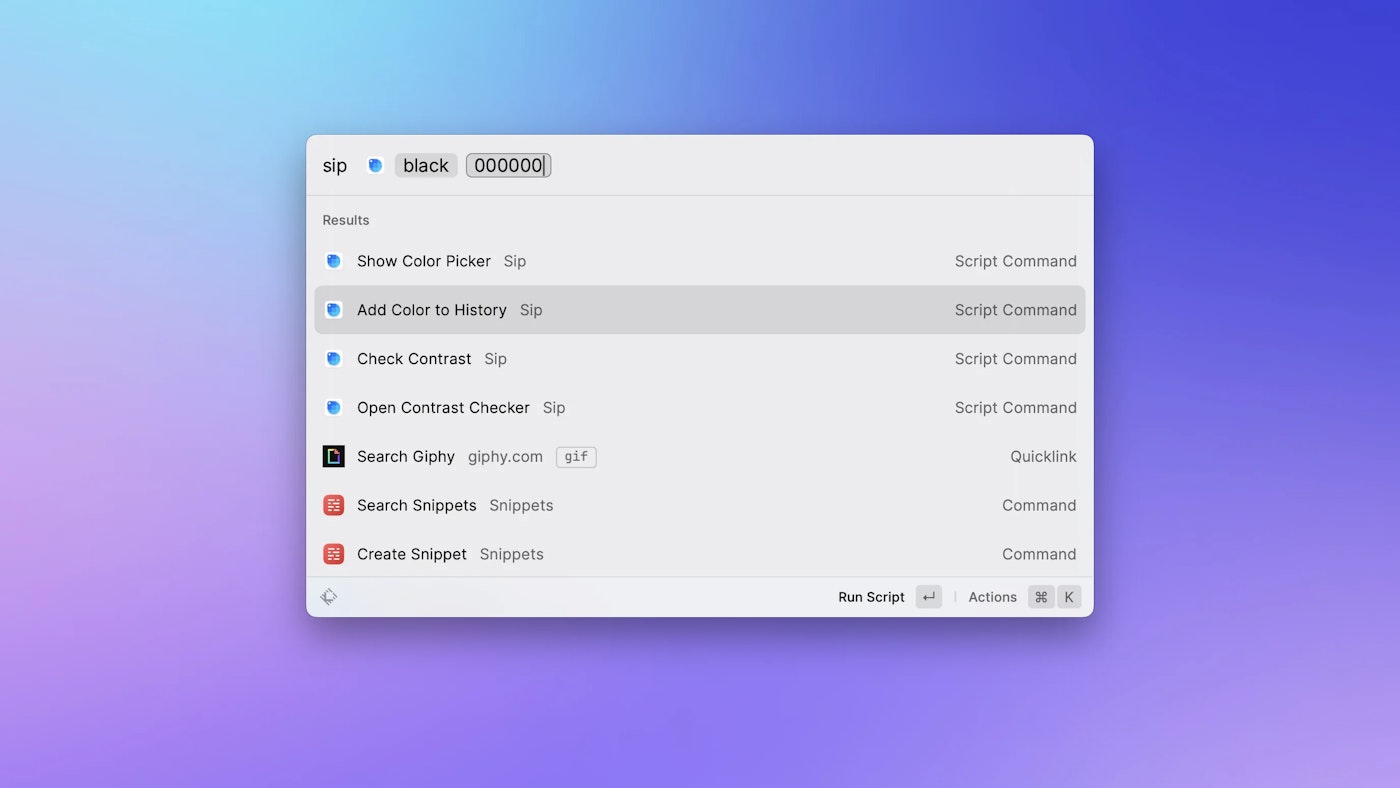1400x788 pixels.
Task: Select the Show Color Picker command
Action: tap(700, 261)
